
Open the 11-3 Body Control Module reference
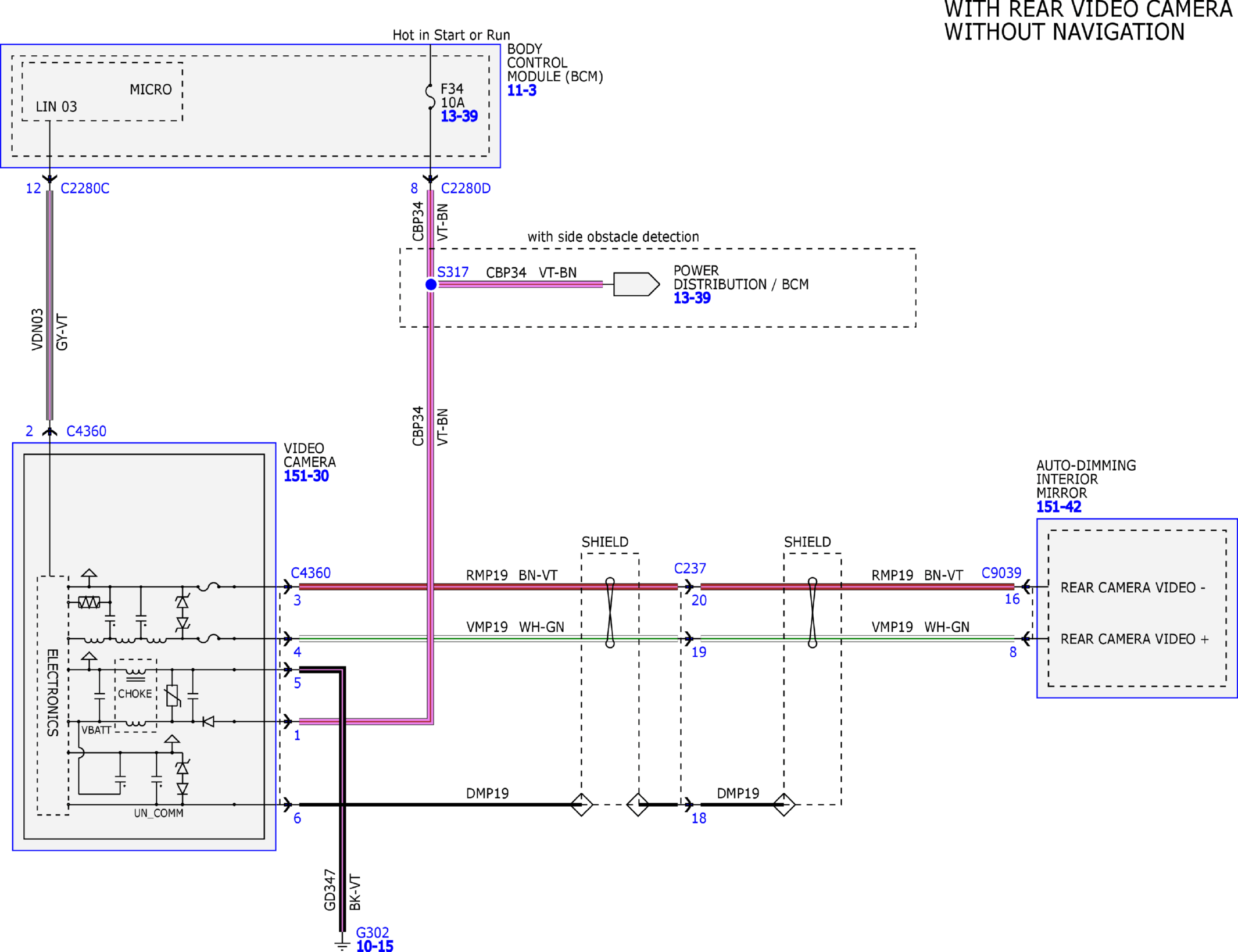(x=522, y=91)
